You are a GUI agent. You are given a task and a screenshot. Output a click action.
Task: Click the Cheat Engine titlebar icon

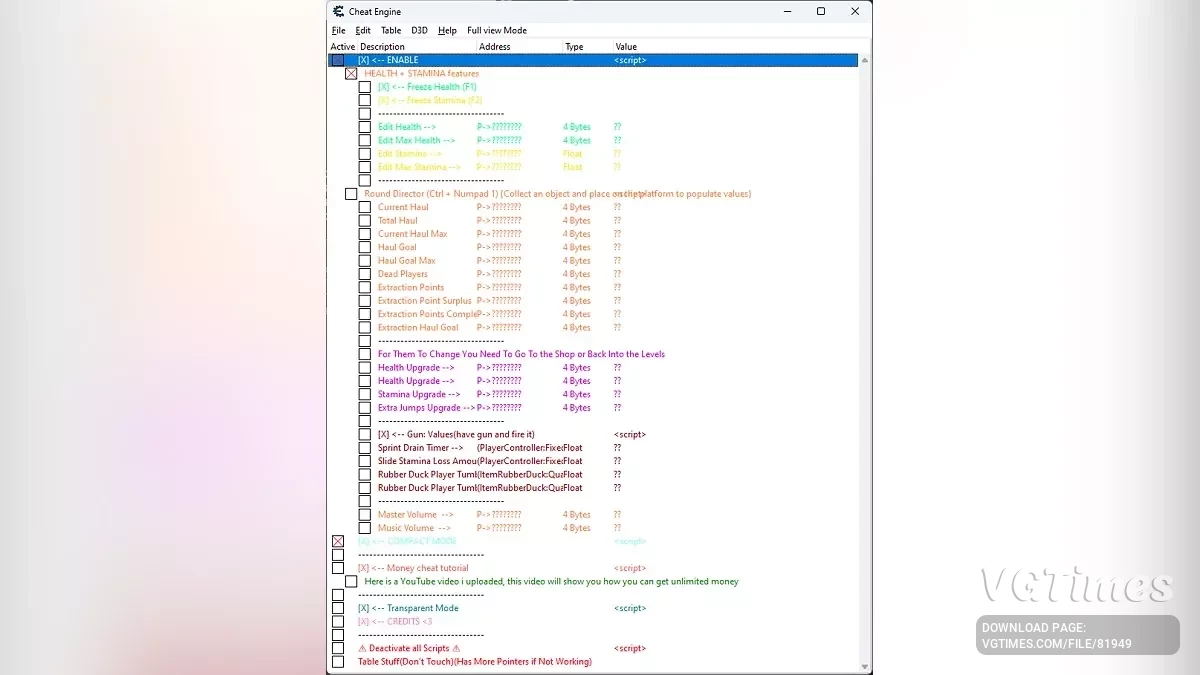coord(337,11)
